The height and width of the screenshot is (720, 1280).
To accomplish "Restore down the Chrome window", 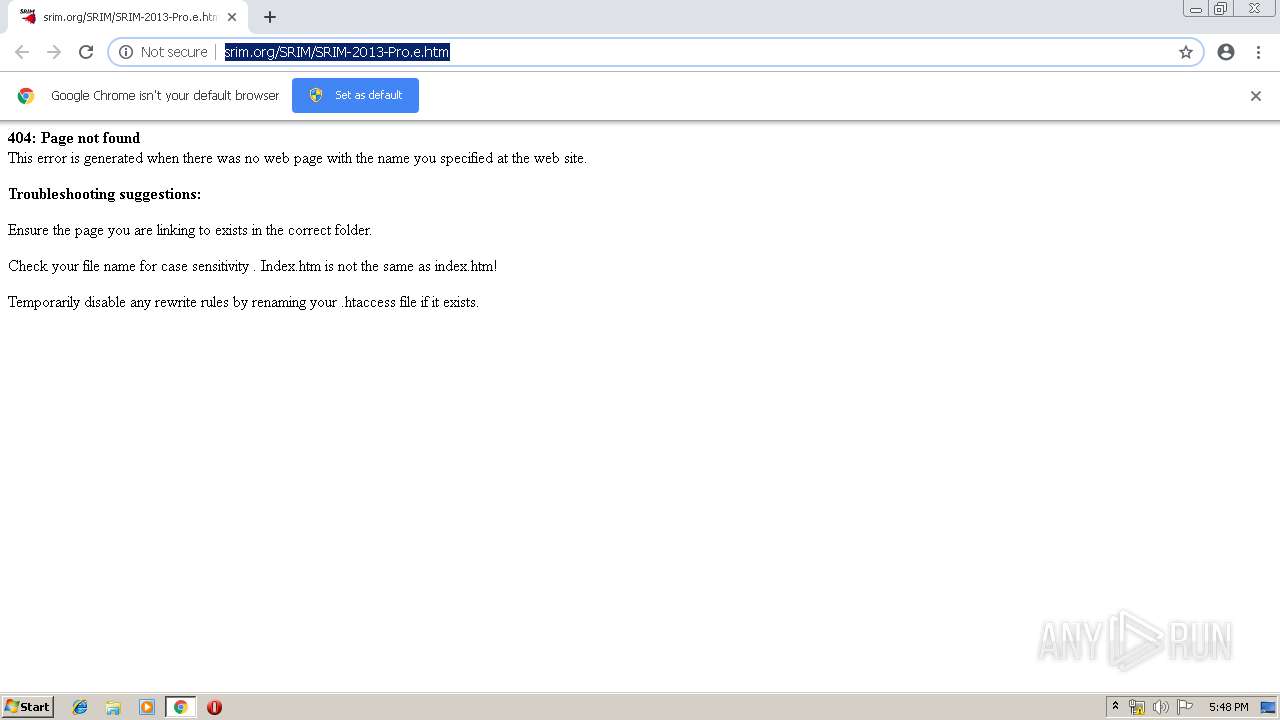I will point(1220,9).
